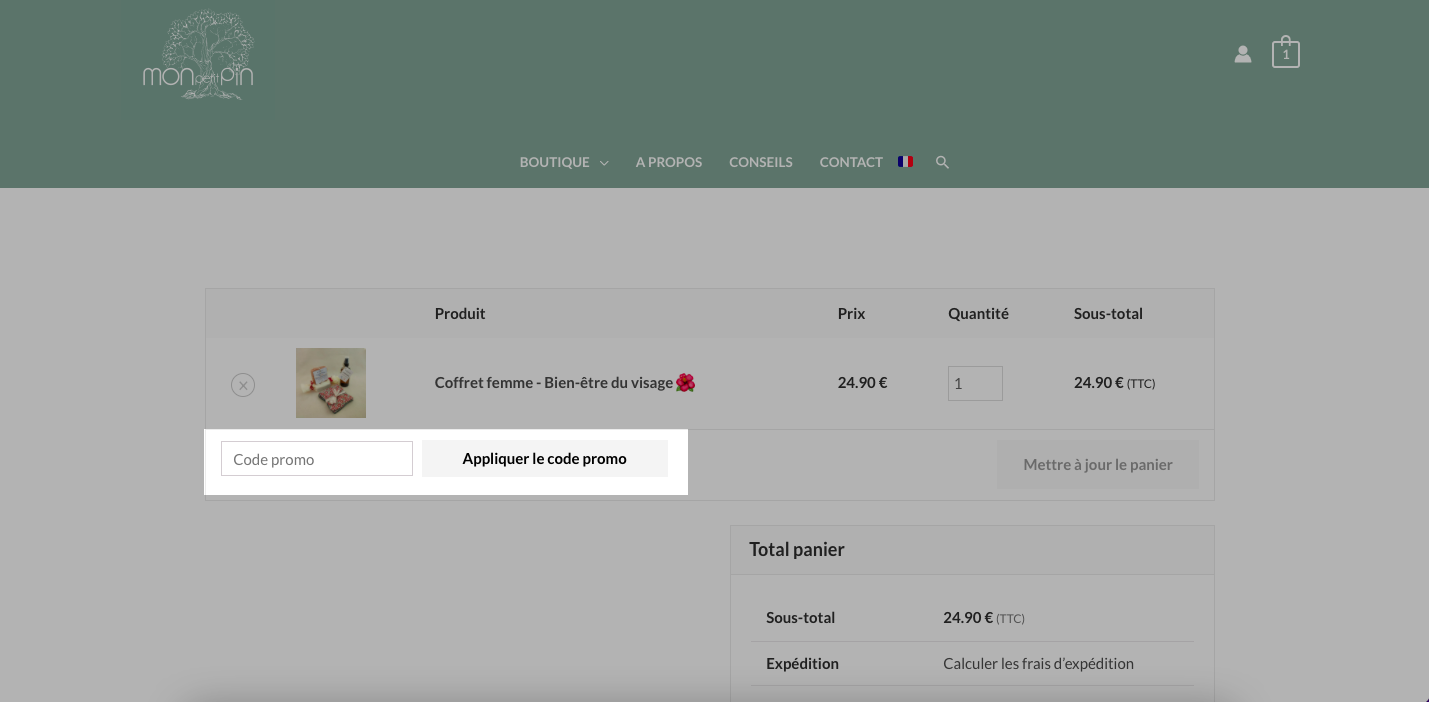The height and width of the screenshot is (702, 1429).
Task: Click the quantity field for Coffret femme
Action: 975,383
